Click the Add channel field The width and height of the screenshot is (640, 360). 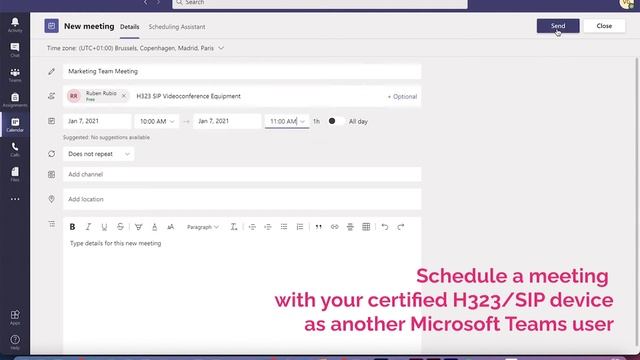(x=242, y=174)
